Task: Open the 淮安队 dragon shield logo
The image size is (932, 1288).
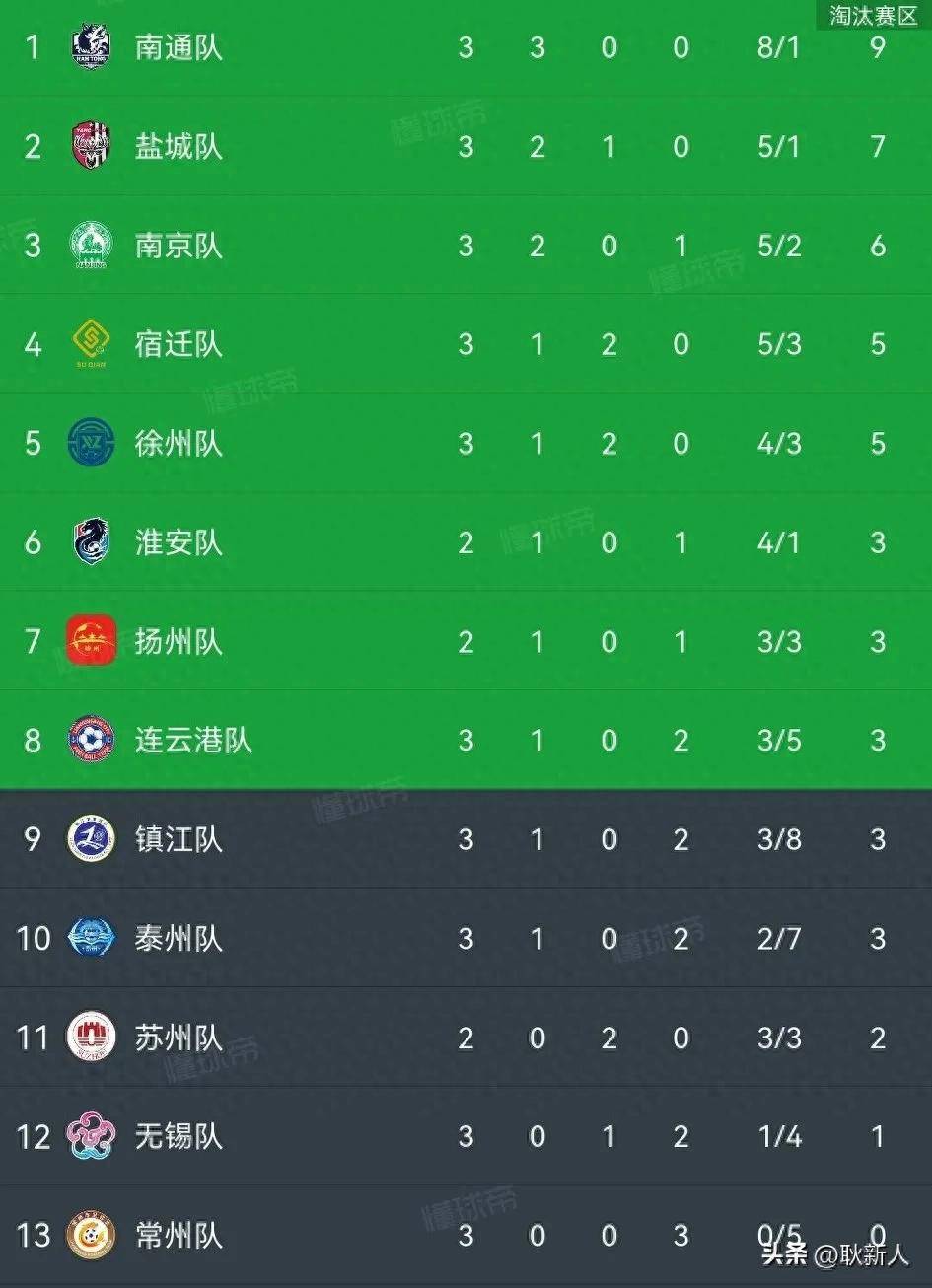Action: pos(92,541)
